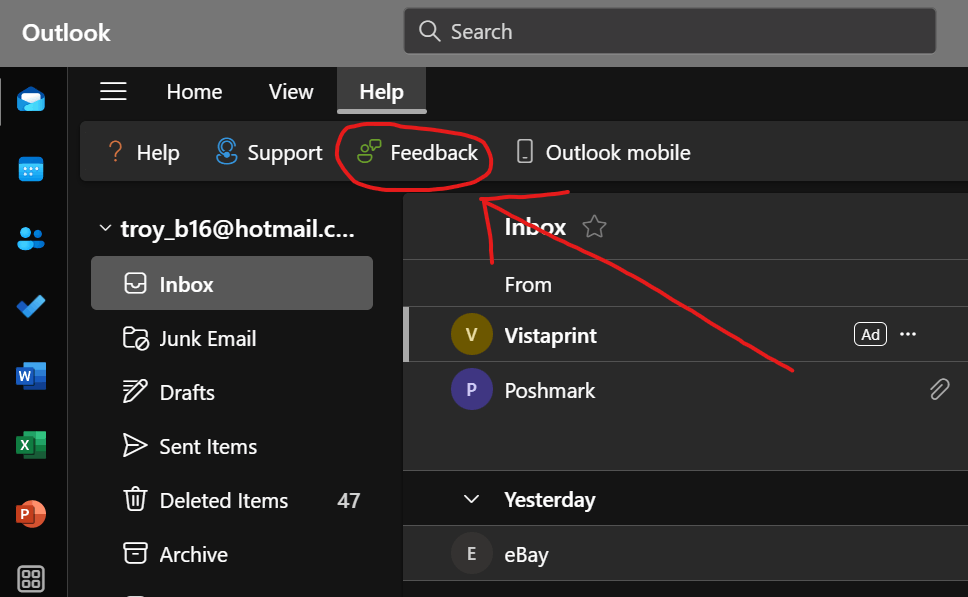
Task: Switch to the View tab
Action: point(291,91)
